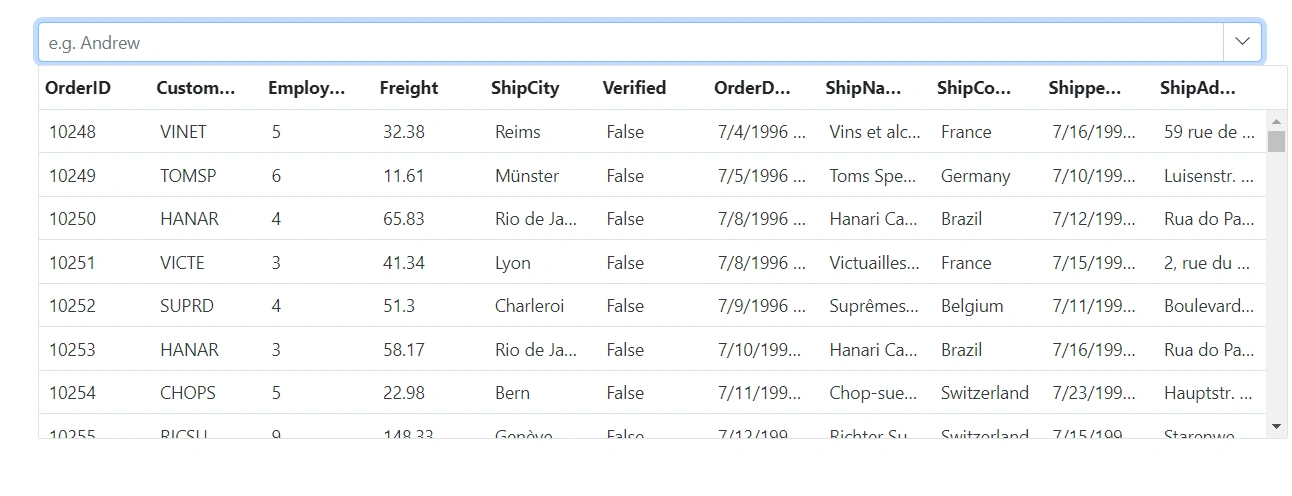Click the Münster ship city cell
1292x496 pixels.
tap(527, 176)
